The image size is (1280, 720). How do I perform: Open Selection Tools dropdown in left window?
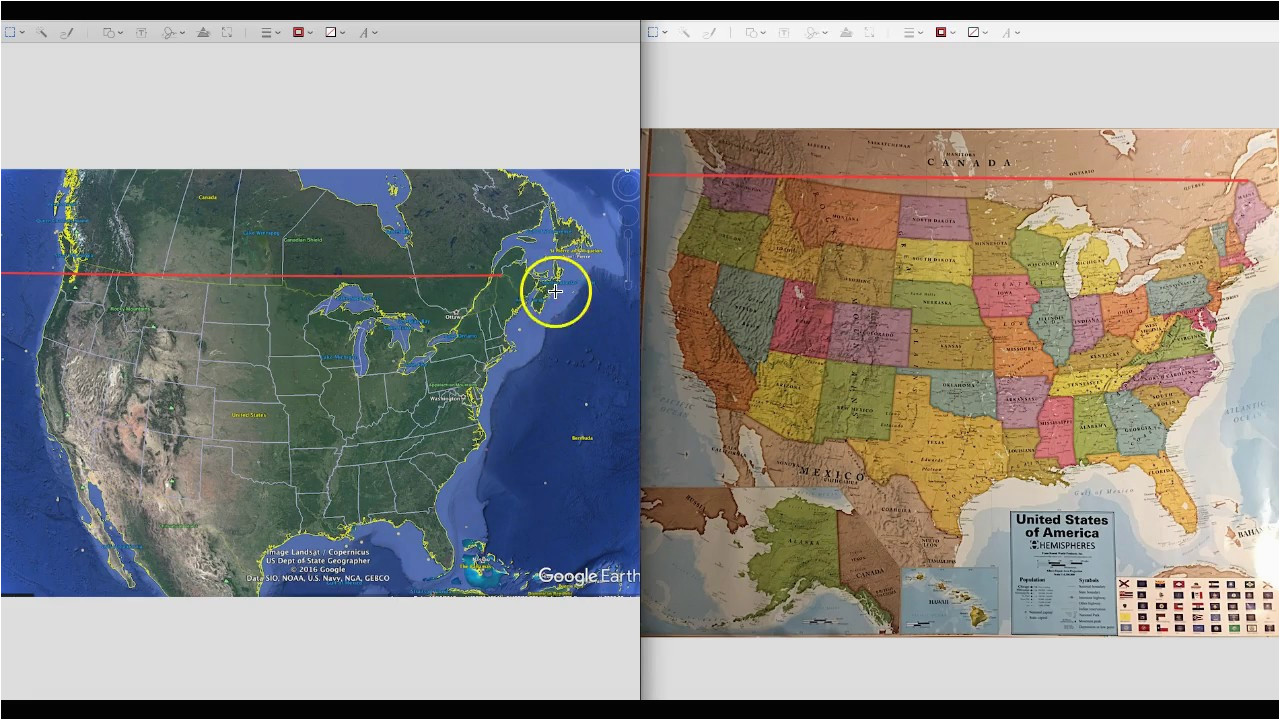tap(14, 32)
